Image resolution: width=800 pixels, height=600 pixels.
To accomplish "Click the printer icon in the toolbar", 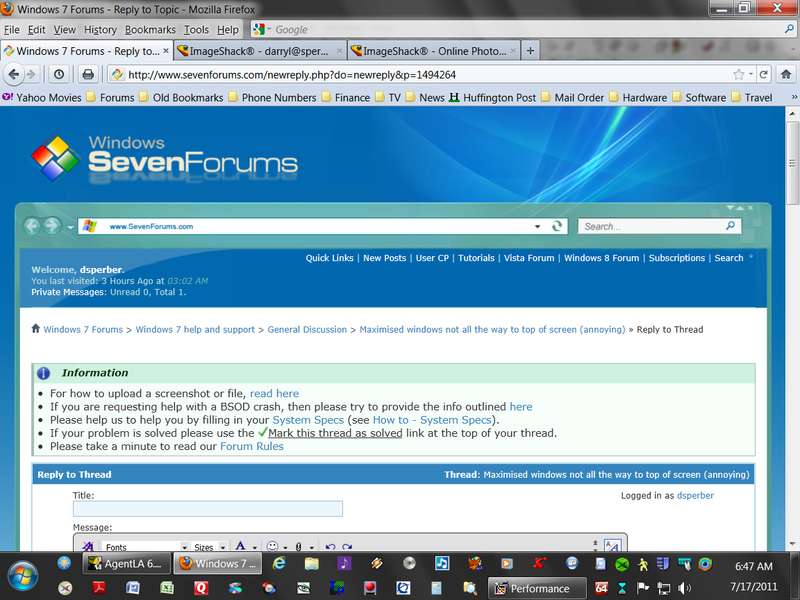I will 88,74.
